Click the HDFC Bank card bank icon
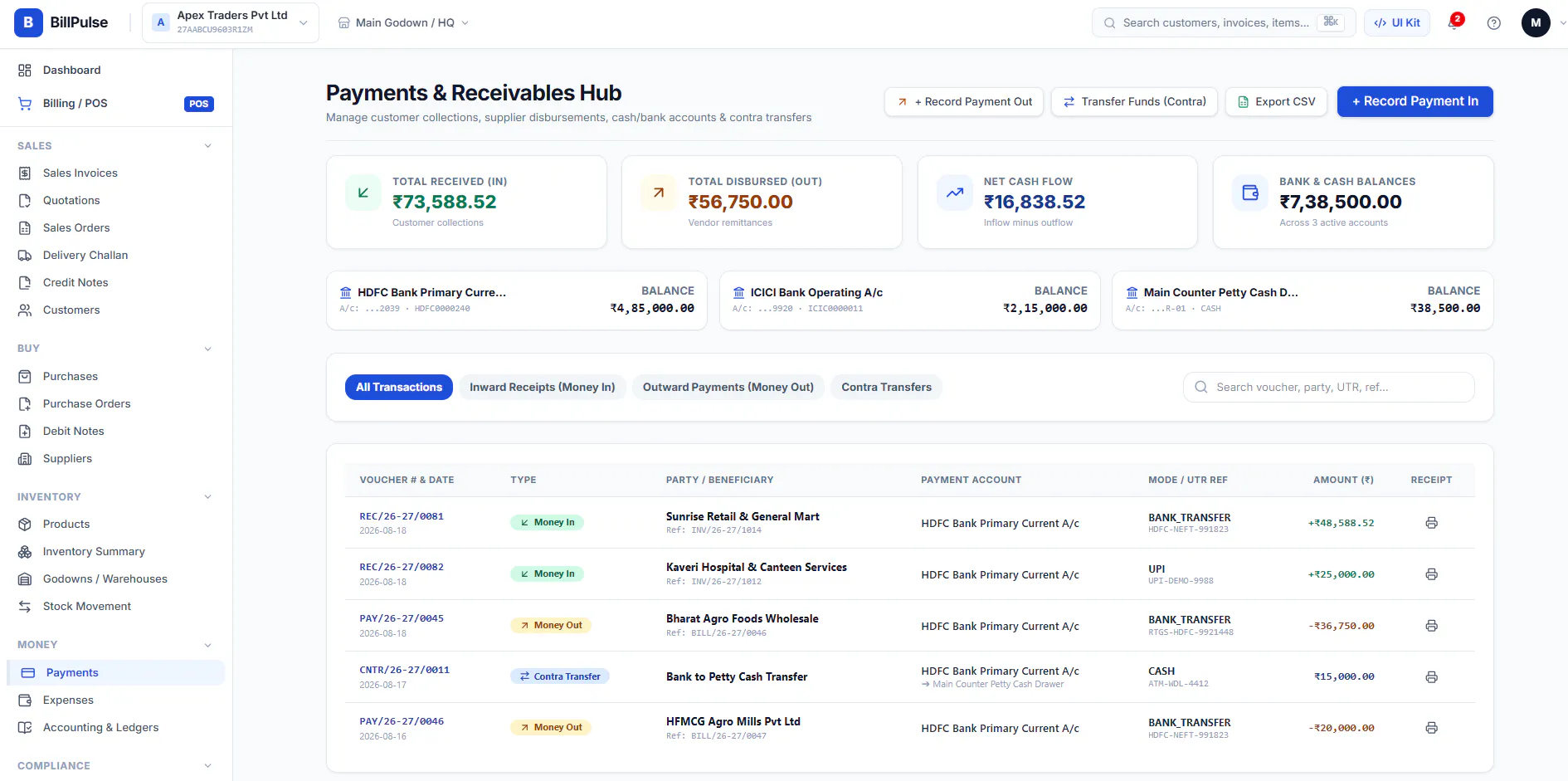The height and width of the screenshot is (781, 1568). click(346, 293)
